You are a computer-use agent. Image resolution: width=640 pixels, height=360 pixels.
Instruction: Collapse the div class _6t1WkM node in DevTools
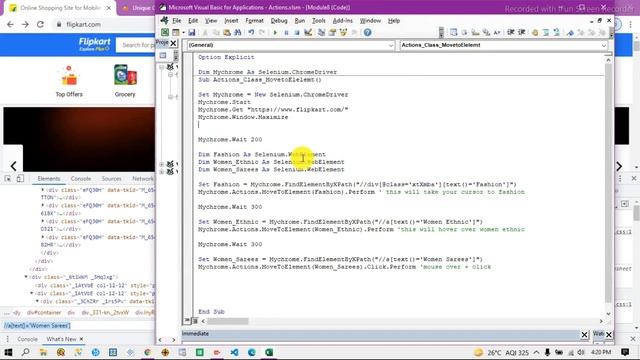pos(26,277)
